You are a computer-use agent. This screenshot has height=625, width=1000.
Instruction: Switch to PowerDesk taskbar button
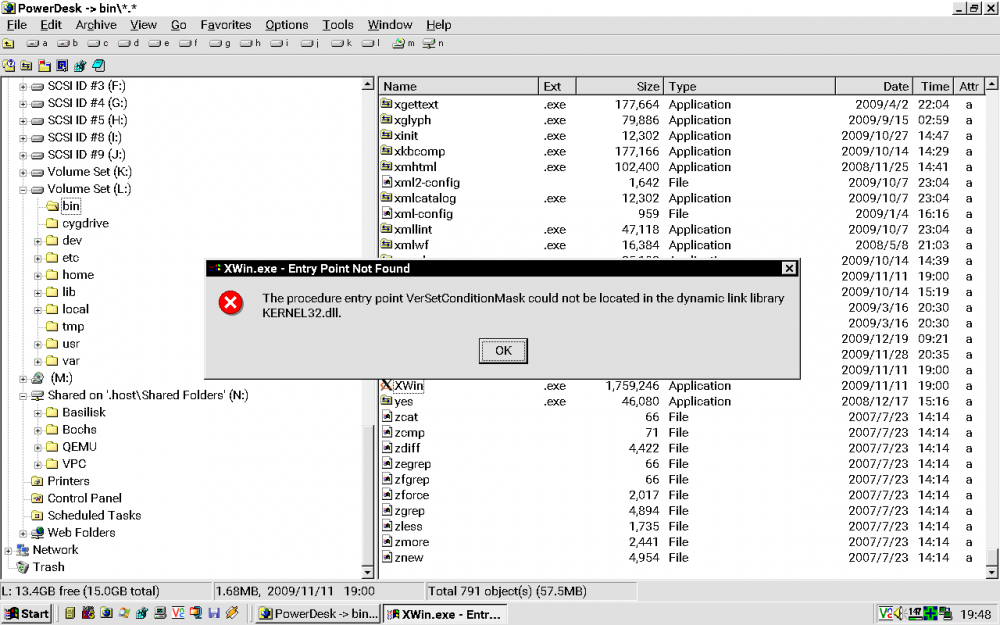pyautogui.click(x=317, y=614)
